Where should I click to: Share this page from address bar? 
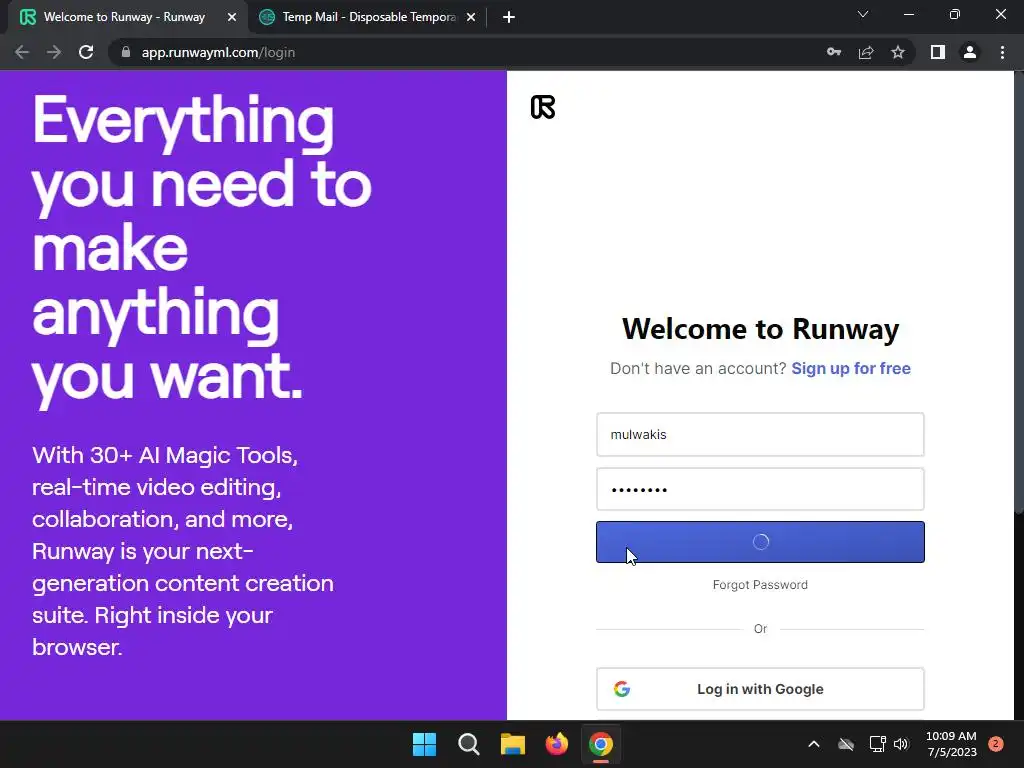tap(866, 52)
